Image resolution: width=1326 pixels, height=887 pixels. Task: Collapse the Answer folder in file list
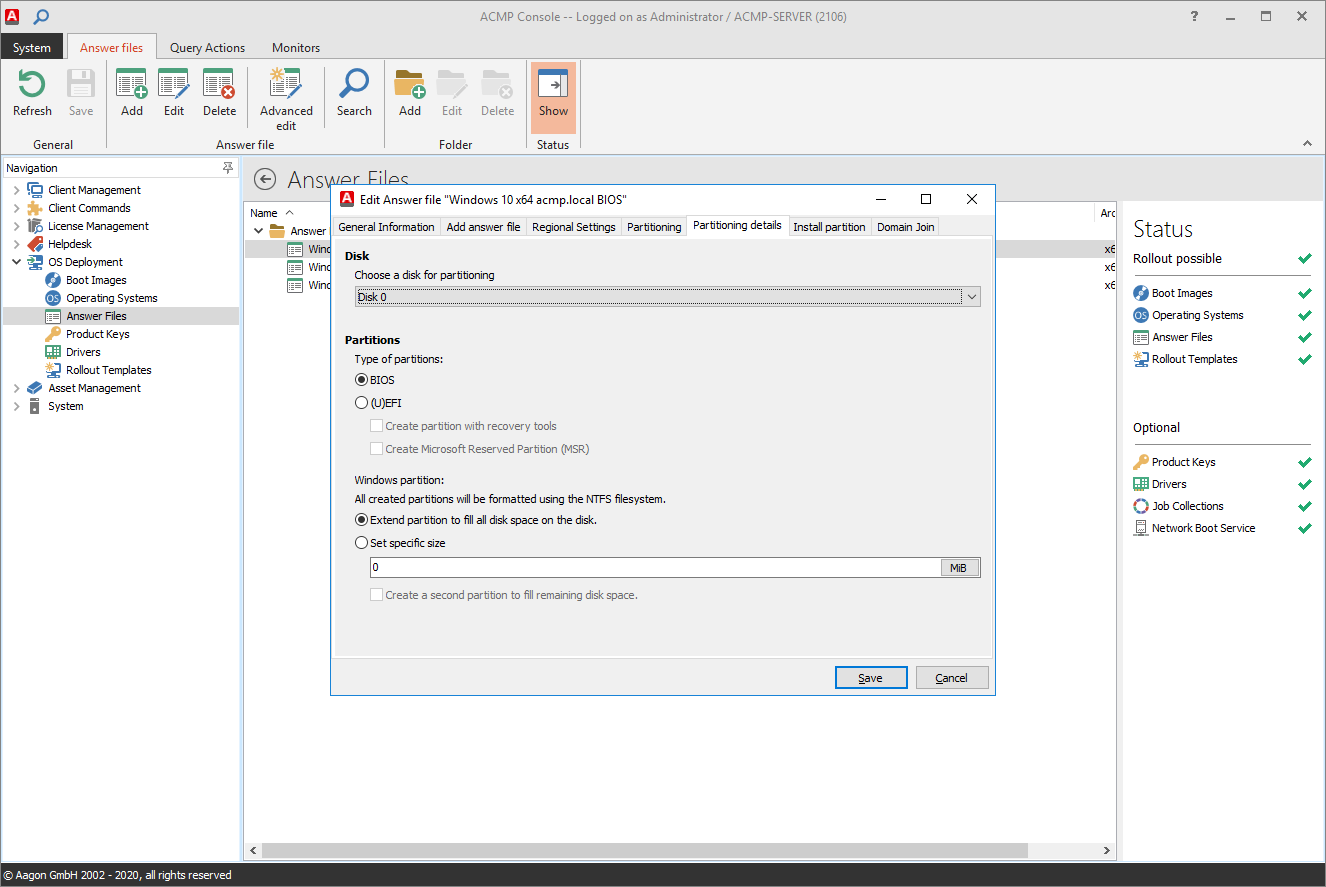coord(258,231)
